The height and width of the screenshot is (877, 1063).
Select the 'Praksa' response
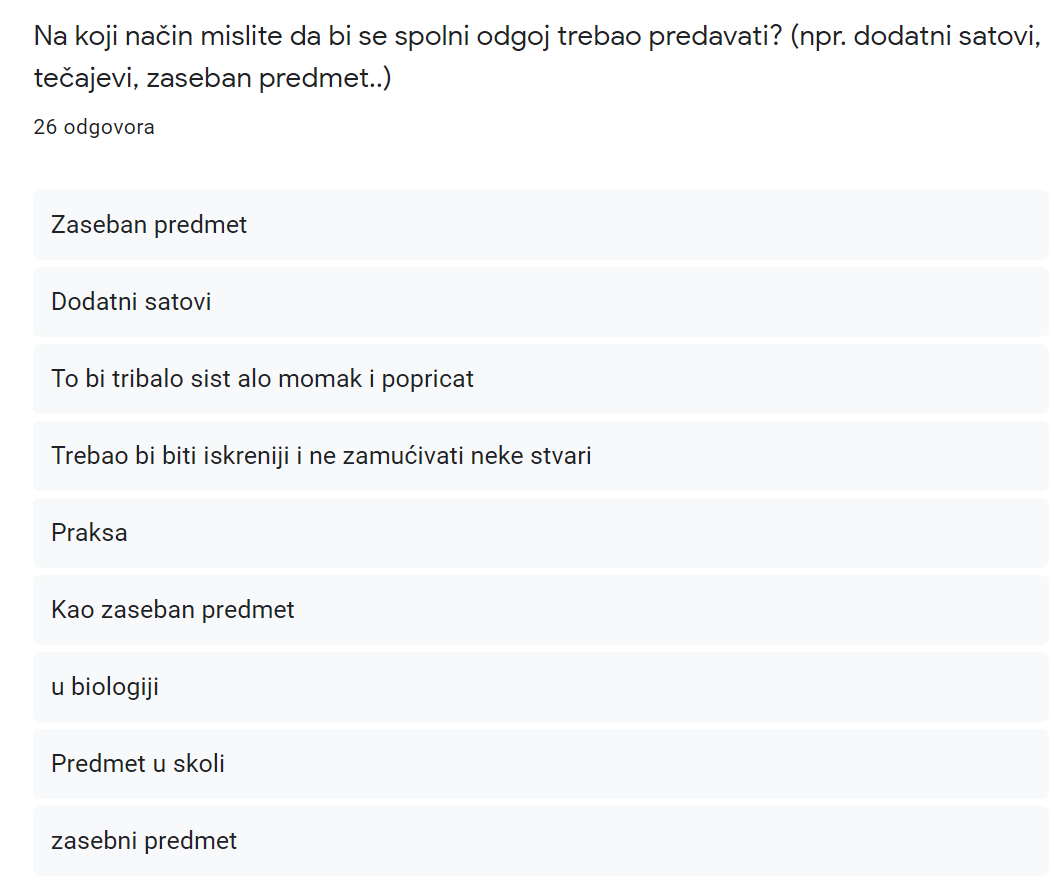click(540, 533)
